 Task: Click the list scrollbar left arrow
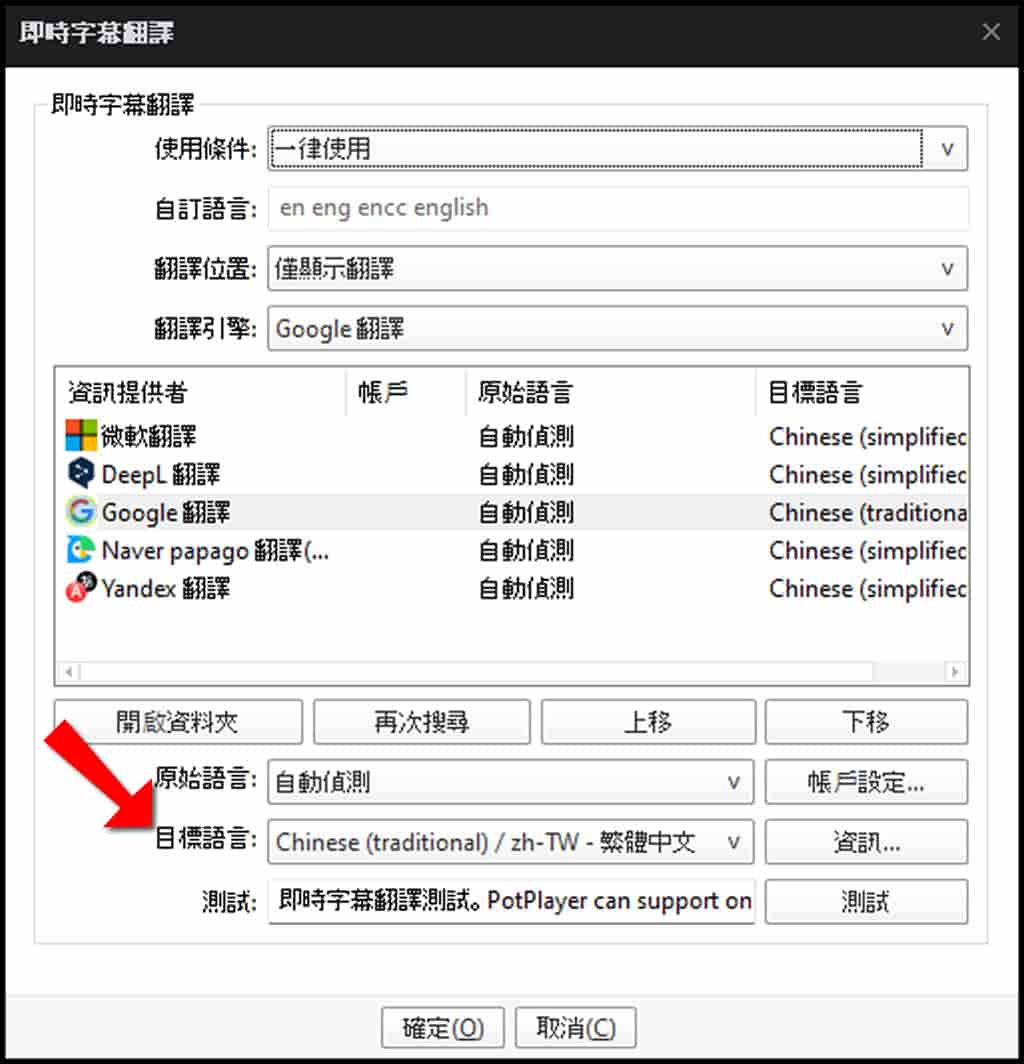point(68,672)
